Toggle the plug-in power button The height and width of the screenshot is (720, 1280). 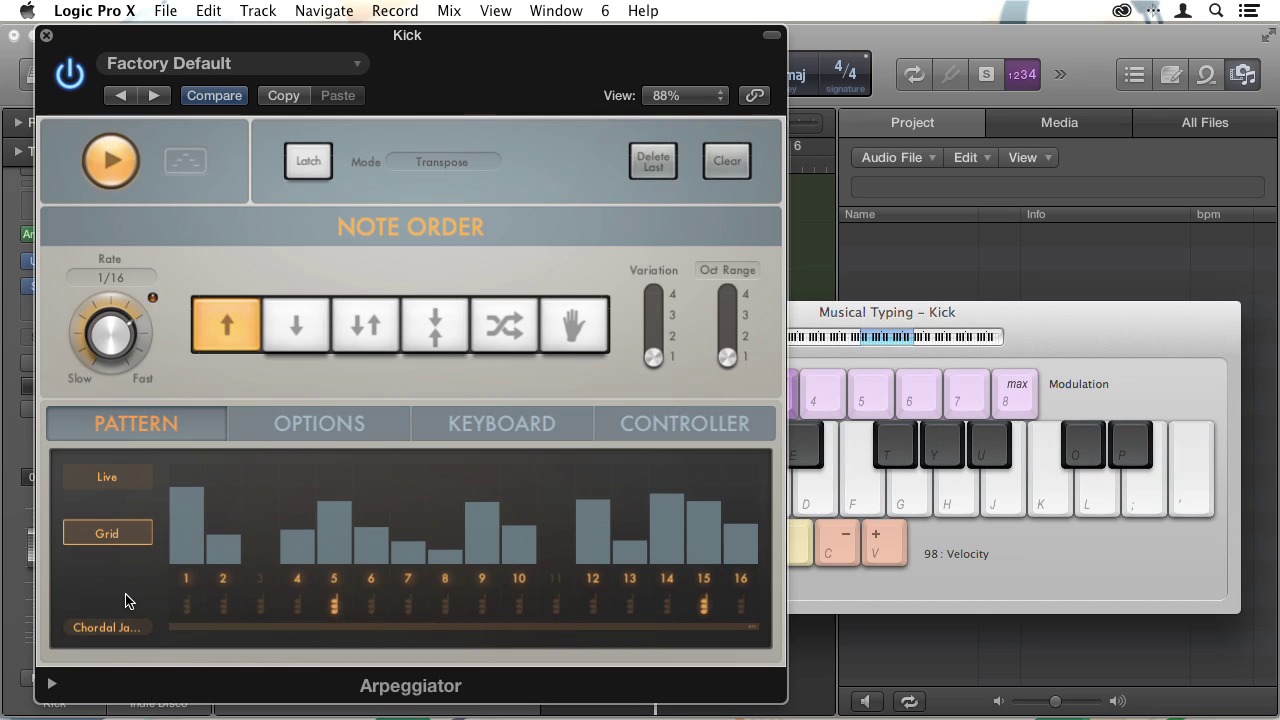point(70,74)
